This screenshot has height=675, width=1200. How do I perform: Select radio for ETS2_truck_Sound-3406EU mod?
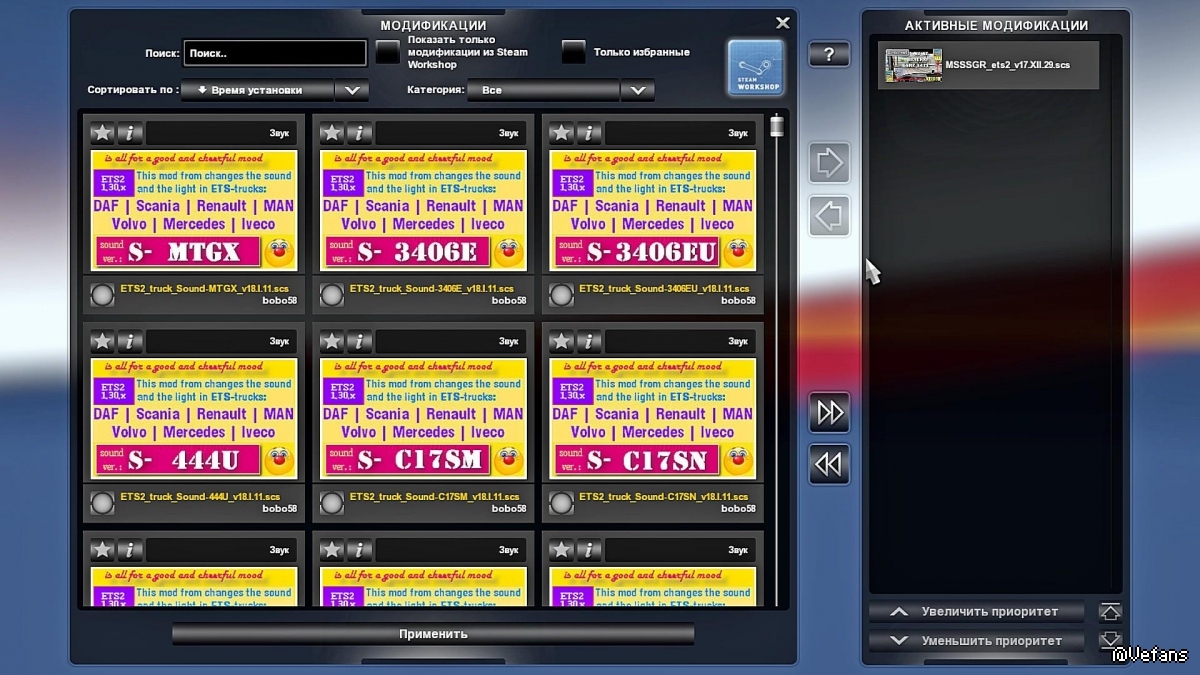click(x=561, y=295)
